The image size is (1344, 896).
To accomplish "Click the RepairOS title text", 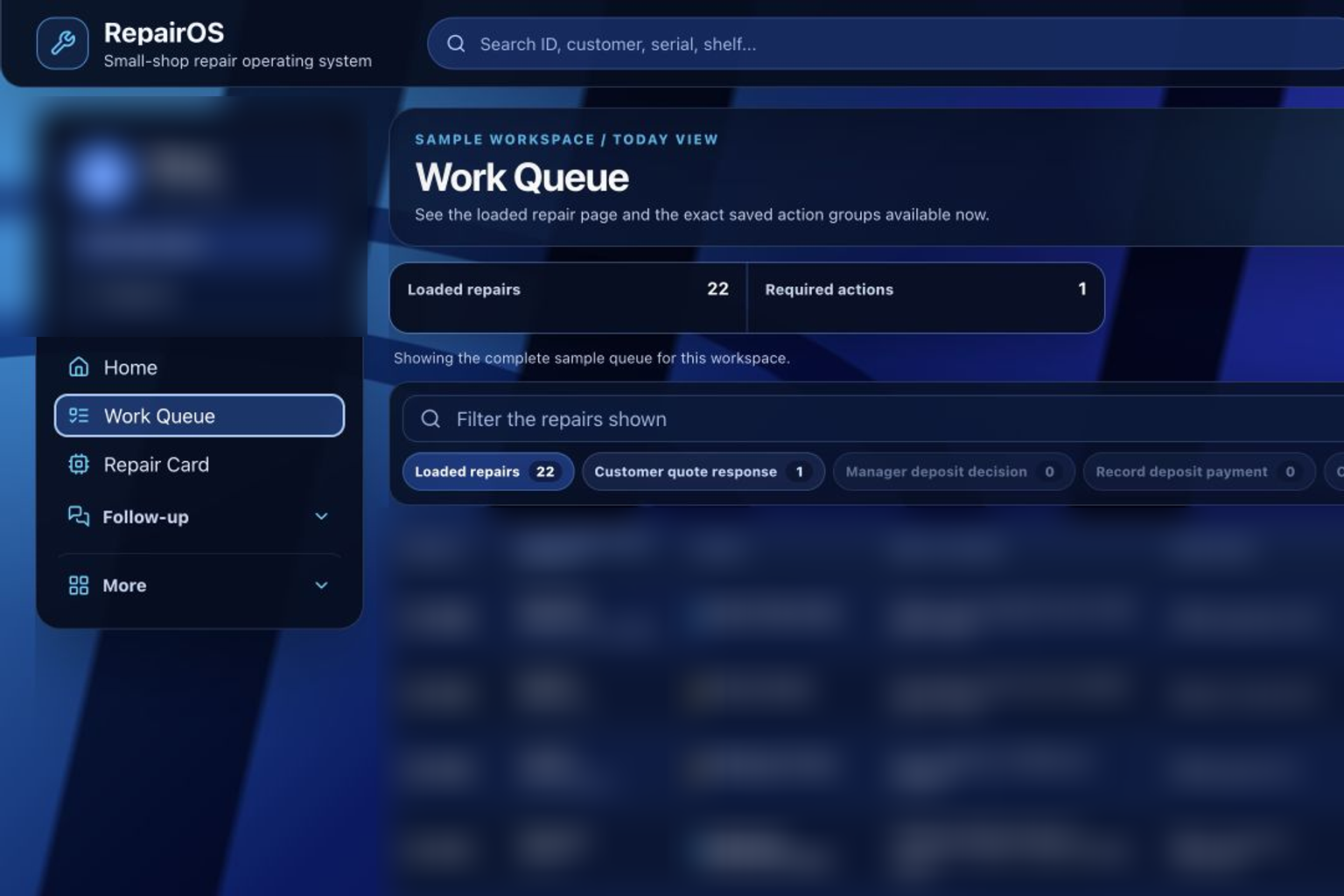I will [x=164, y=32].
